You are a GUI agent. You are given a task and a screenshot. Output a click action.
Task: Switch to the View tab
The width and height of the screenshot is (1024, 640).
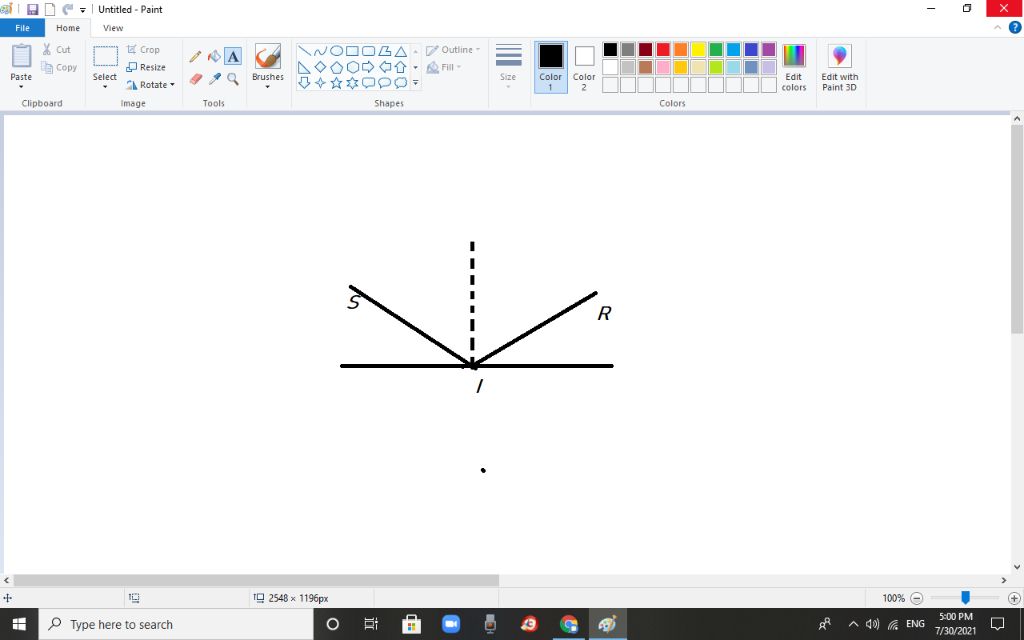click(x=113, y=28)
